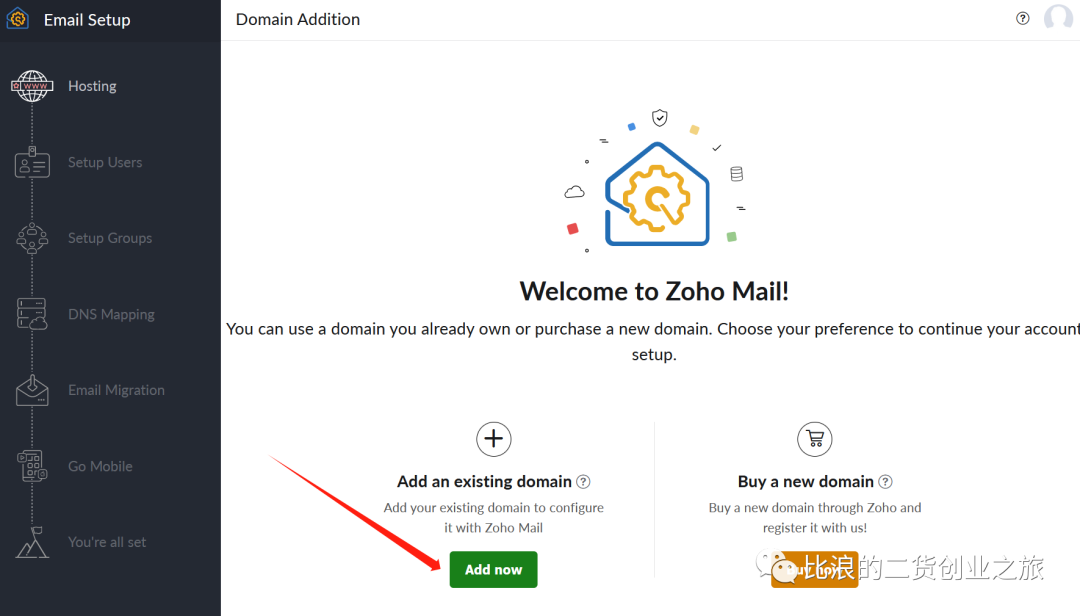The image size is (1080, 616).
Task: Go to Email Migration step label
Action: [x=116, y=390]
